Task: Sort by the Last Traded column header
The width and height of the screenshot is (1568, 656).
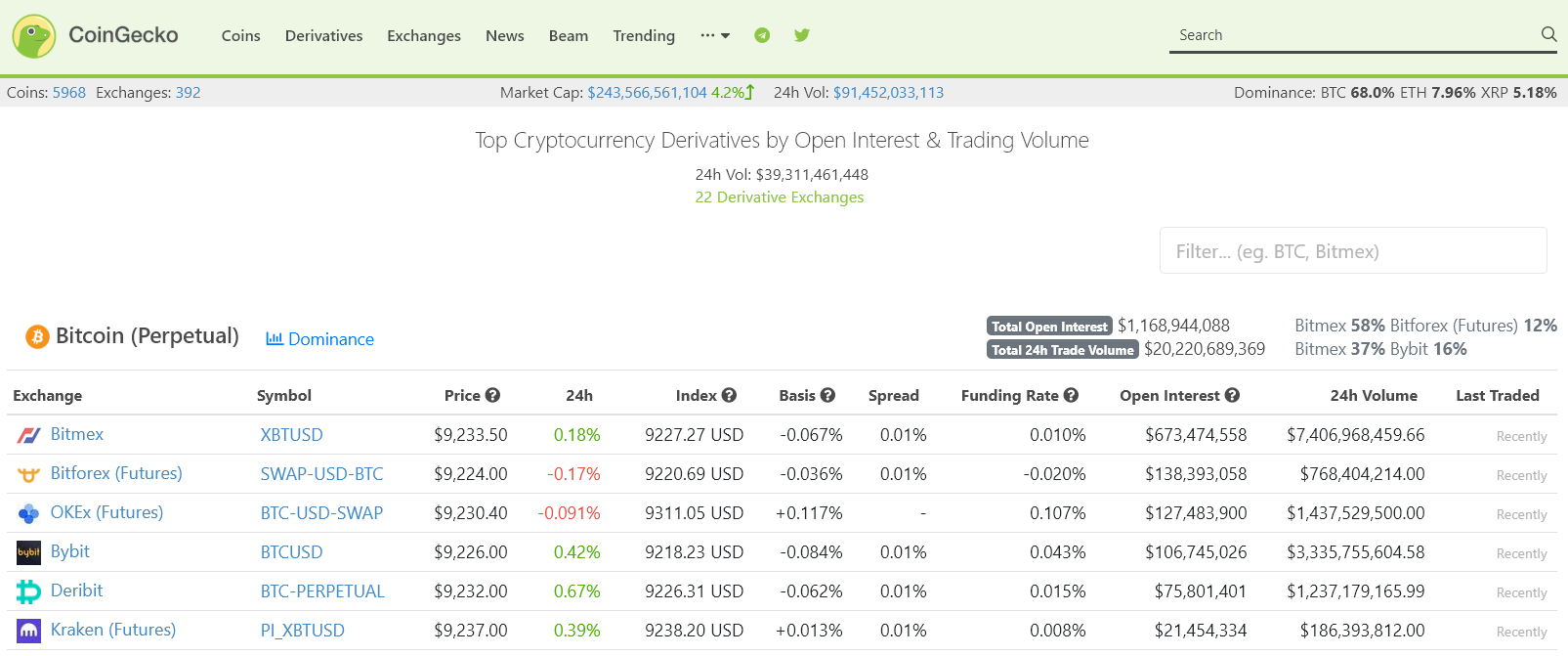Action: pos(1497,395)
